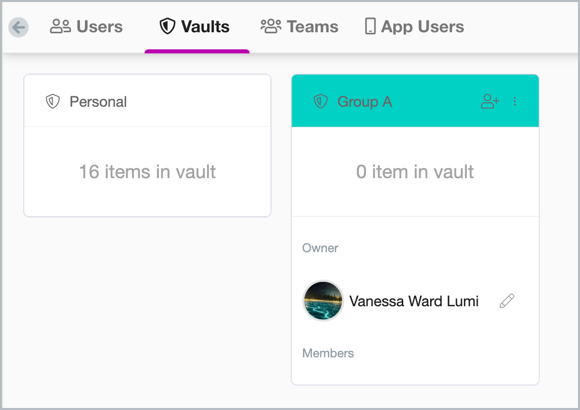Click the back arrow button
The height and width of the screenshot is (410, 580).
(x=18, y=27)
